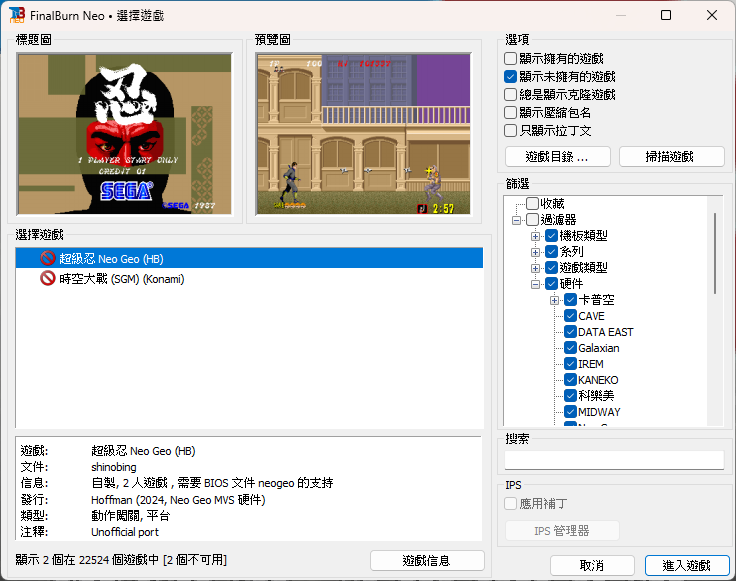This screenshot has height=581, width=736.
Task: Collapse the 硬件 tree node
Action: tap(535, 284)
